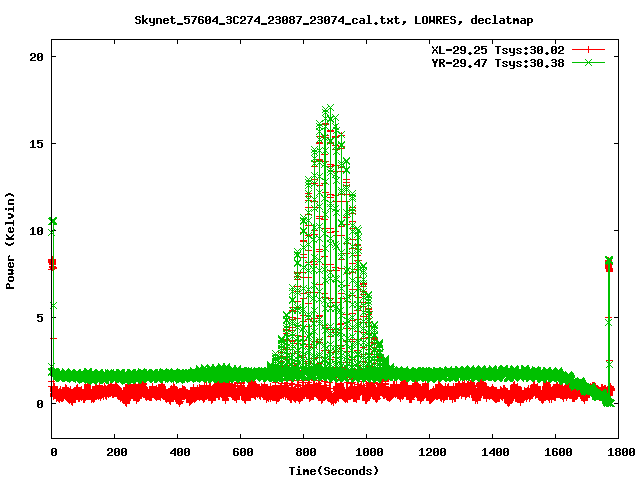The image size is (640, 480).
Task: Click the x-axis tick label 400
Action: [x=180, y=452]
